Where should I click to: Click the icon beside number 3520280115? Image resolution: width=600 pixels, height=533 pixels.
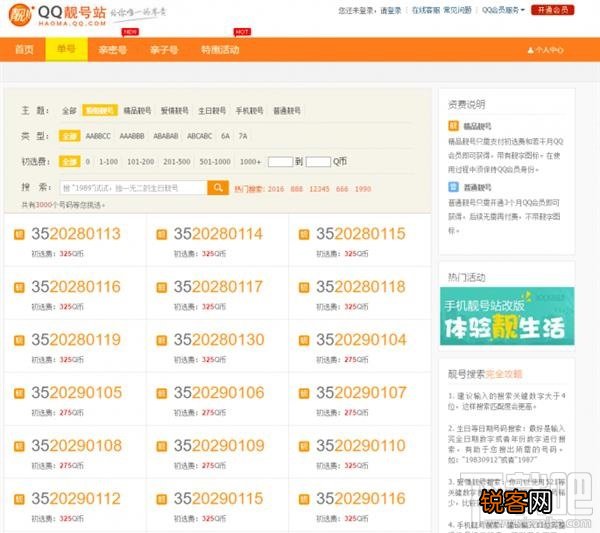tap(304, 234)
